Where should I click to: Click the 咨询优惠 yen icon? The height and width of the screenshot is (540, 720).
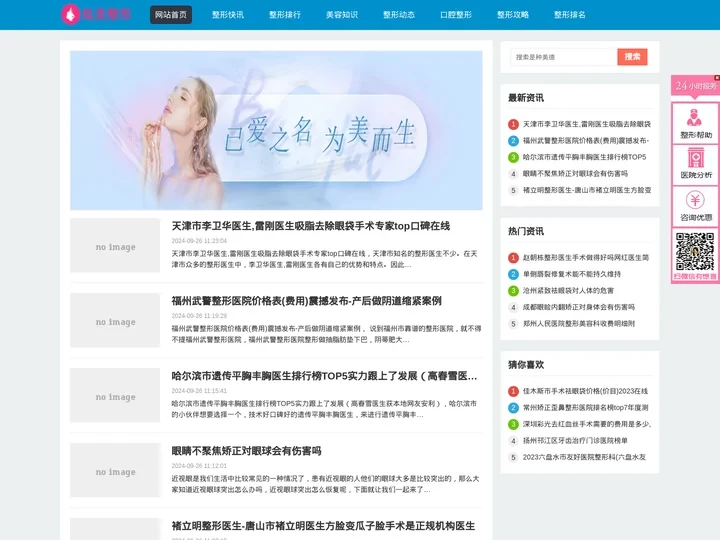click(695, 200)
